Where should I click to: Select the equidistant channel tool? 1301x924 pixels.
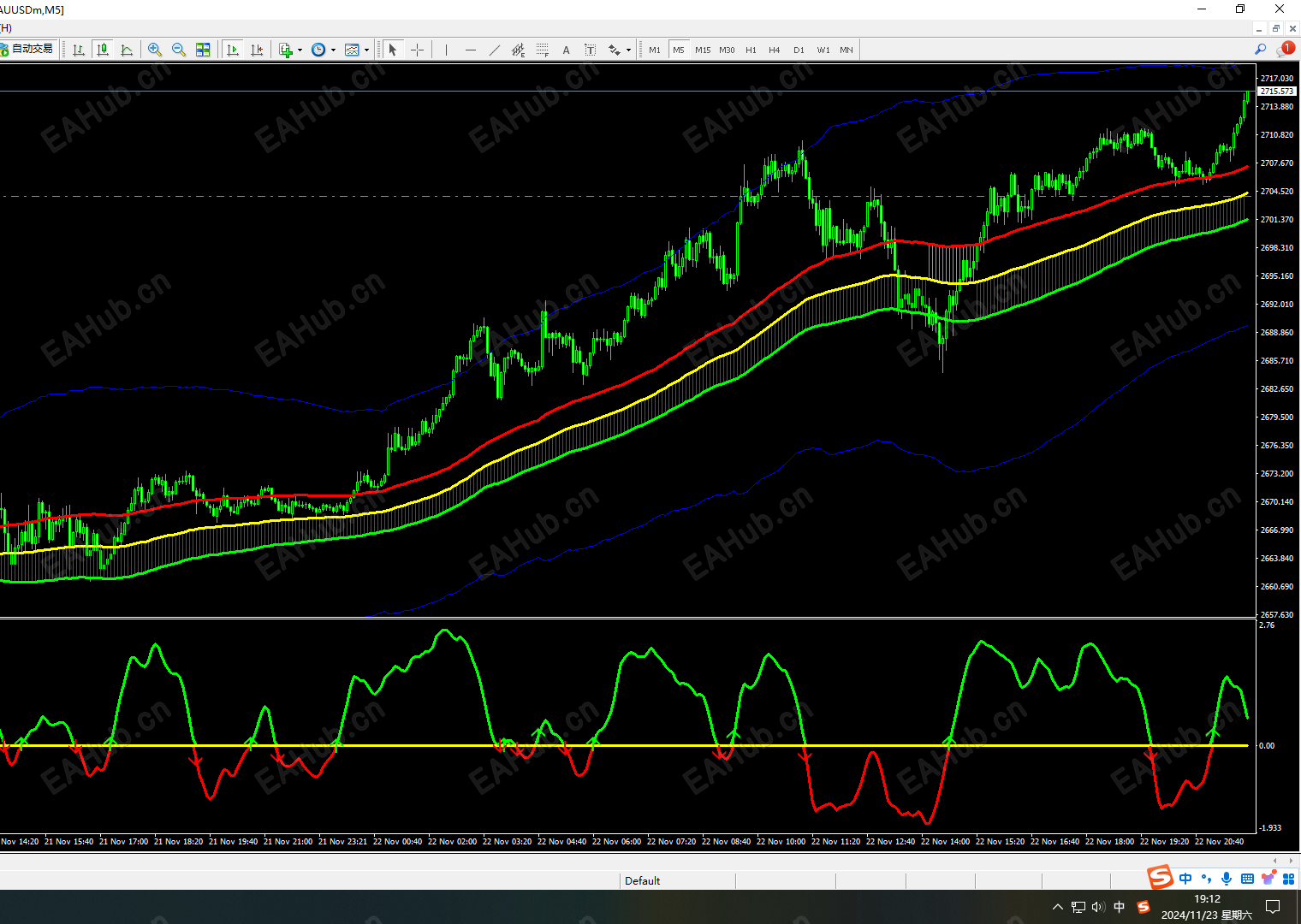coord(518,50)
